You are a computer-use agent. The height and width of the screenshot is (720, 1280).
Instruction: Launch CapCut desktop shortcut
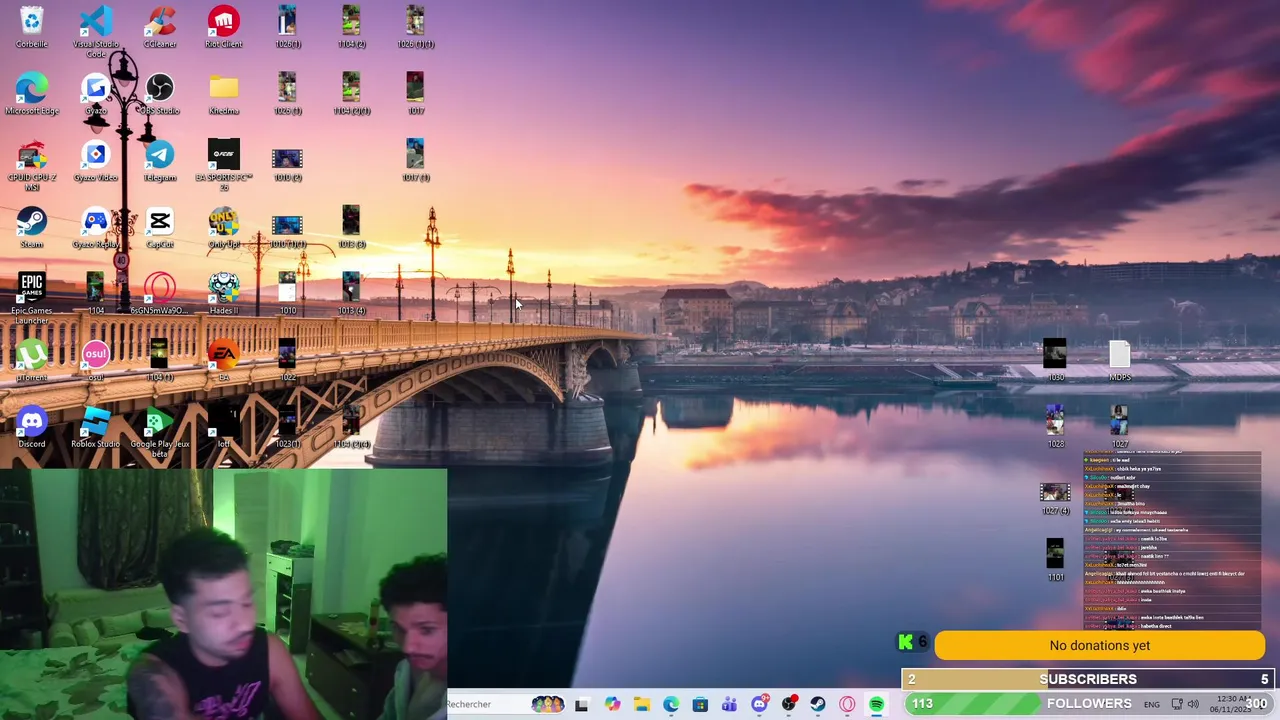coord(160,228)
